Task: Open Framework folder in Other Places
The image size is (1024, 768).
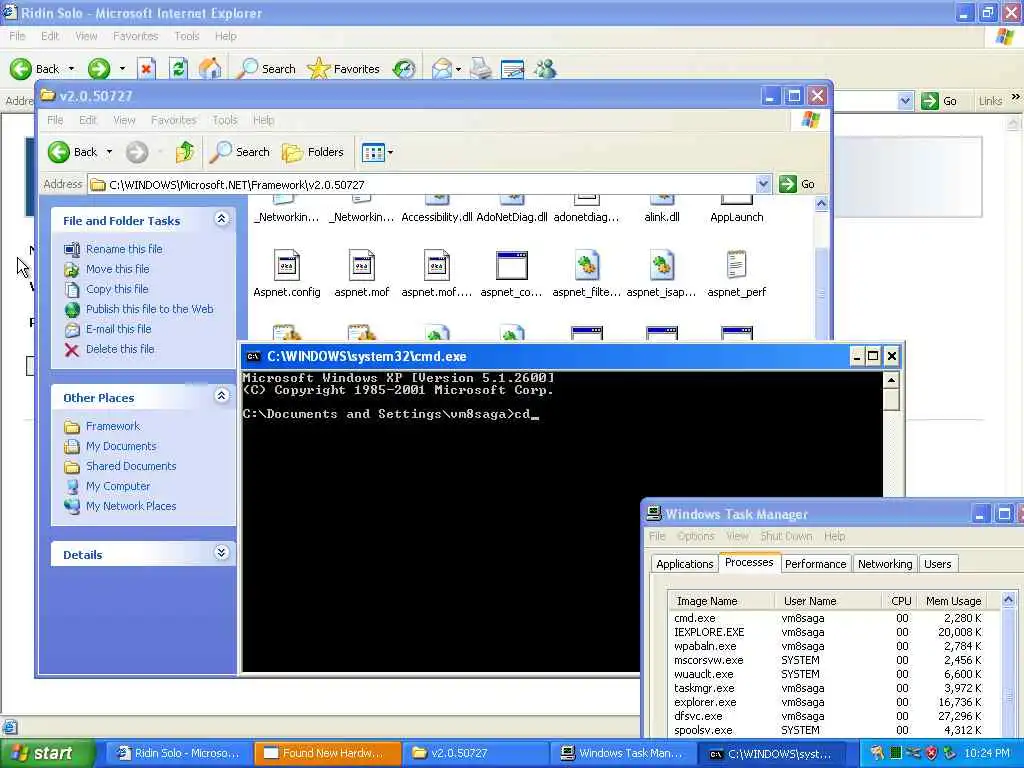Action: tap(113, 426)
